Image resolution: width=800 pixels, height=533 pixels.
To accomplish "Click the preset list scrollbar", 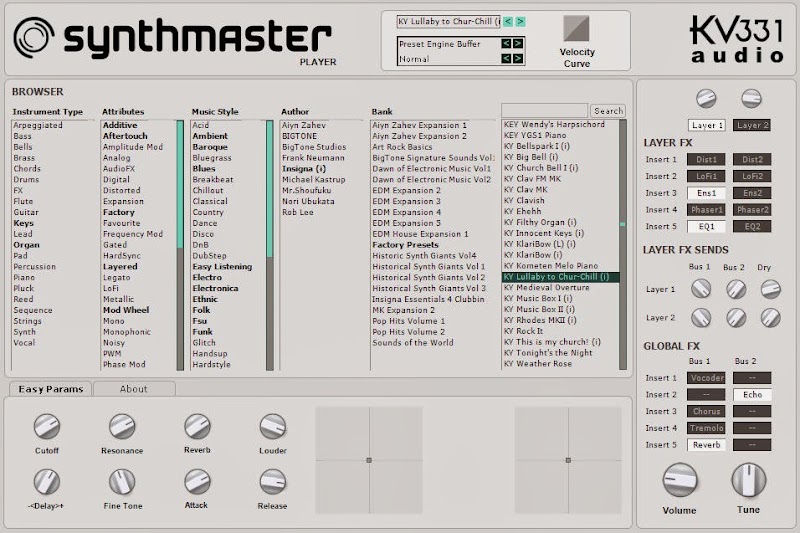I will [622, 245].
